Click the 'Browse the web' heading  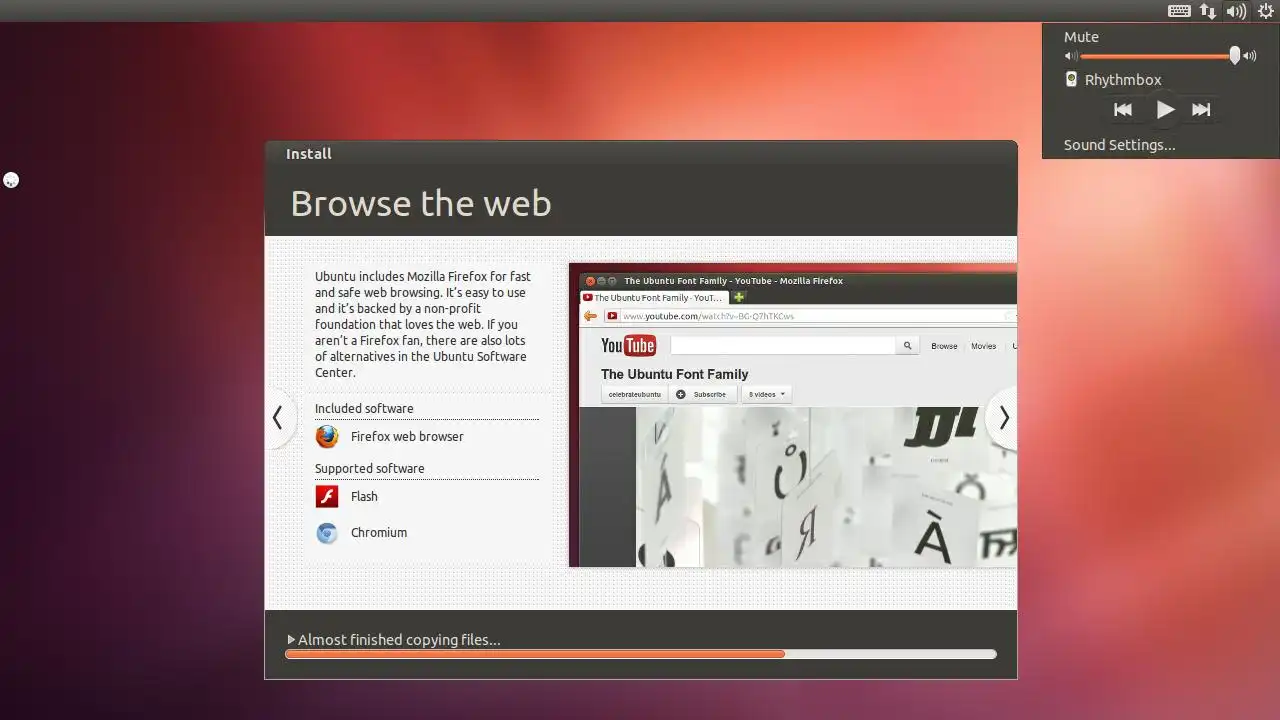[421, 204]
